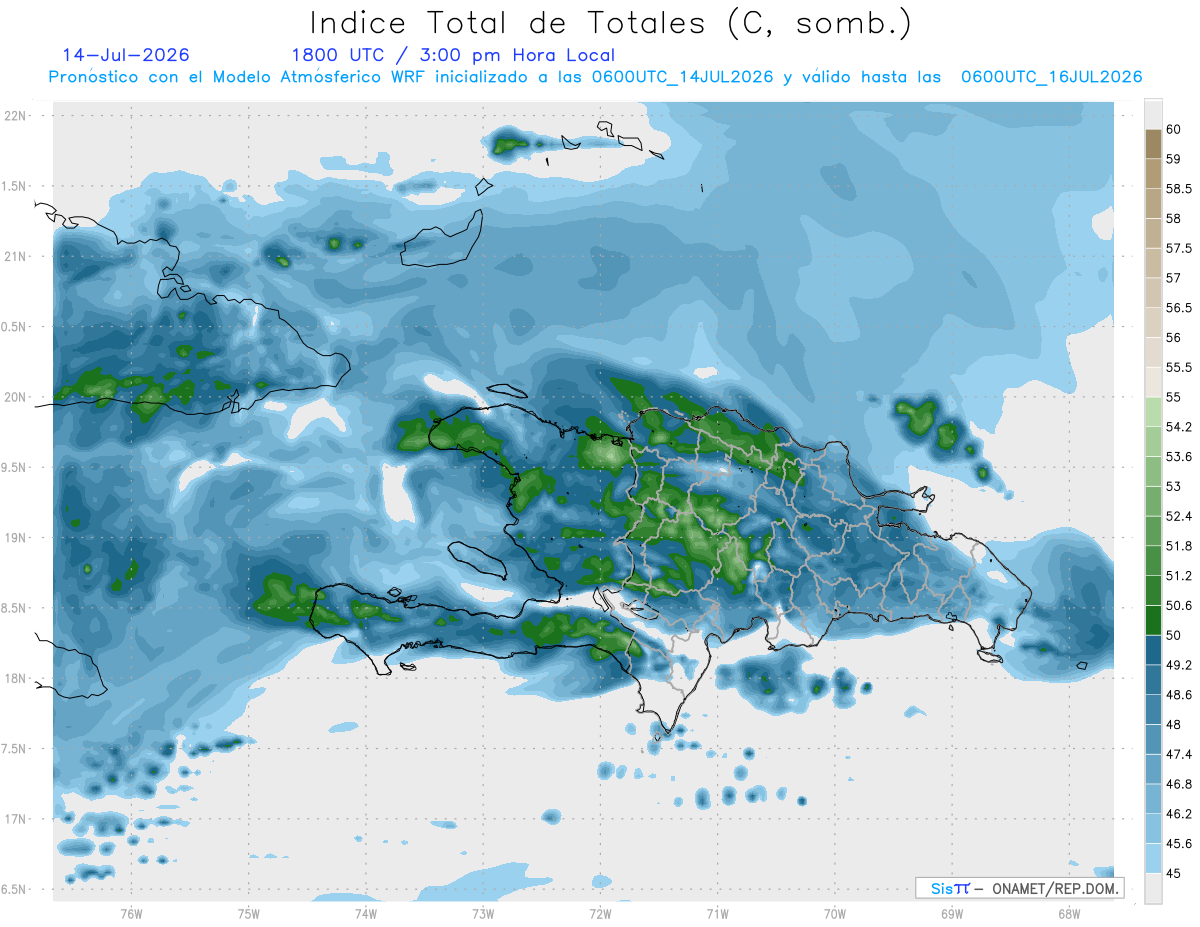The height and width of the screenshot is (927, 1200).
Task: Click the "74W" longitude label
Action: pyautogui.click(x=365, y=913)
